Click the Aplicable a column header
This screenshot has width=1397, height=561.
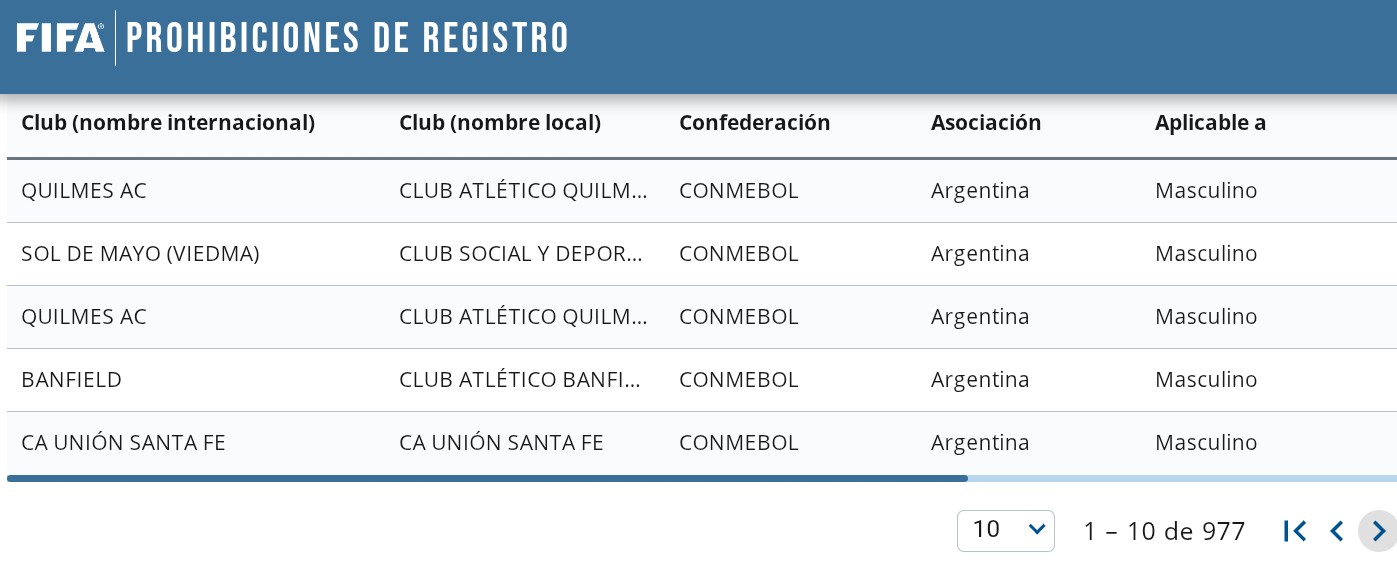click(x=1210, y=123)
